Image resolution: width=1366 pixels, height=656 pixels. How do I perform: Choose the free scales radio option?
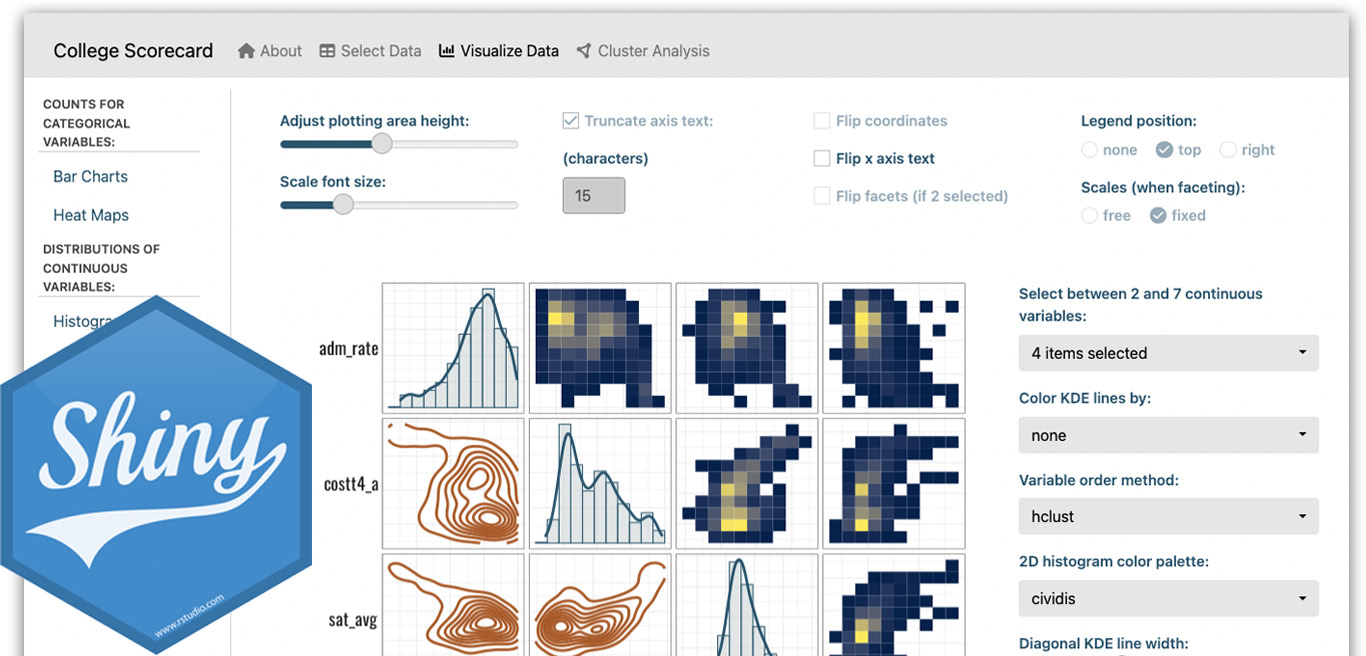pos(1089,215)
